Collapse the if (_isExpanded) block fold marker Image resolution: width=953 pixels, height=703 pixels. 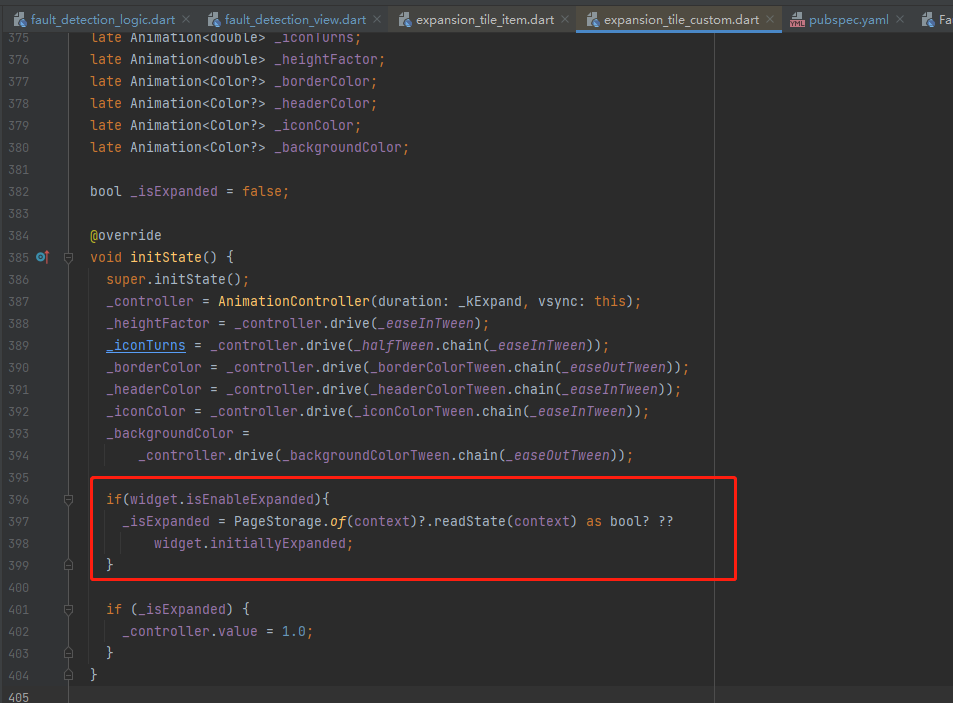tap(69, 609)
